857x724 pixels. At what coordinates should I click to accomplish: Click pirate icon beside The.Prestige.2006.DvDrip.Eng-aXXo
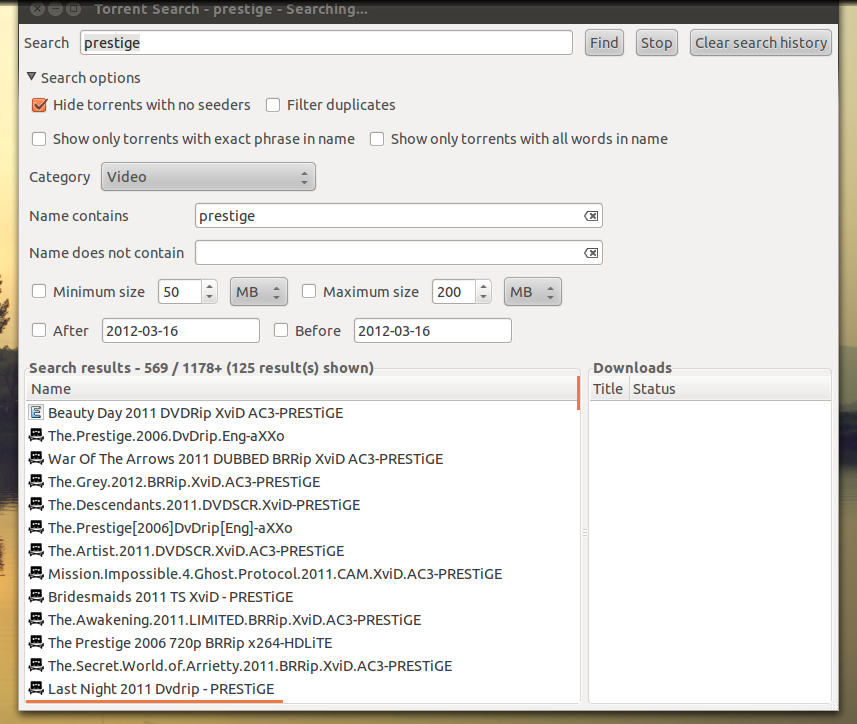click(36, 435)
